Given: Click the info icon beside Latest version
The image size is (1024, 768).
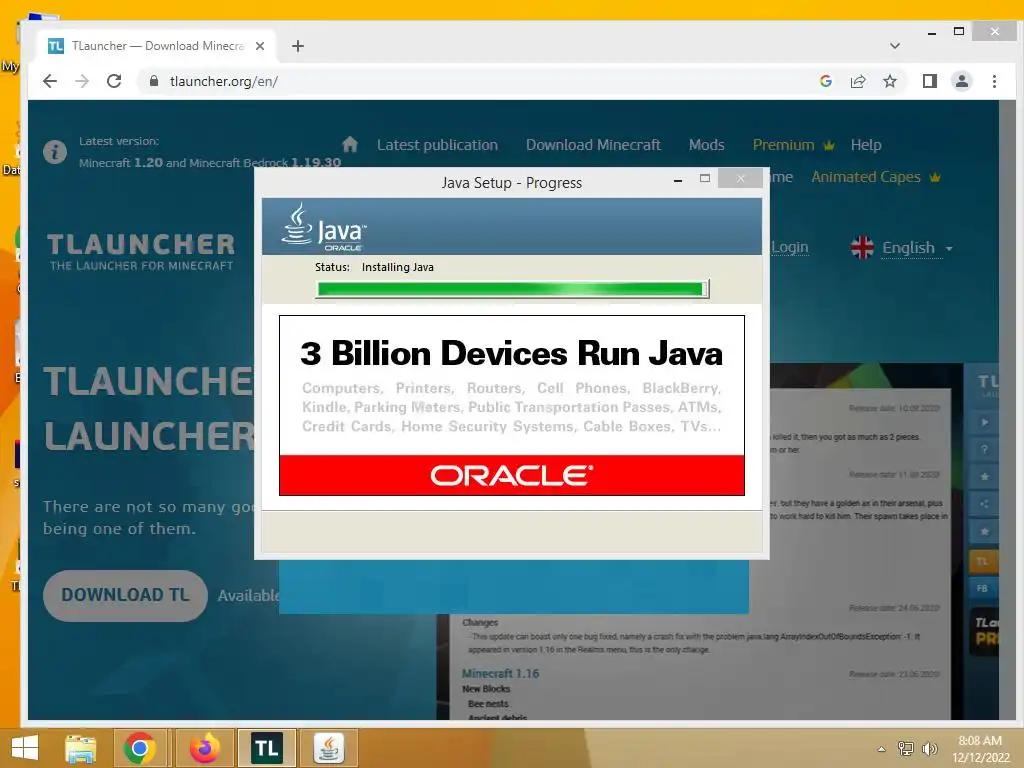Looking at the screenshot, I should click(x=55, y=152).
